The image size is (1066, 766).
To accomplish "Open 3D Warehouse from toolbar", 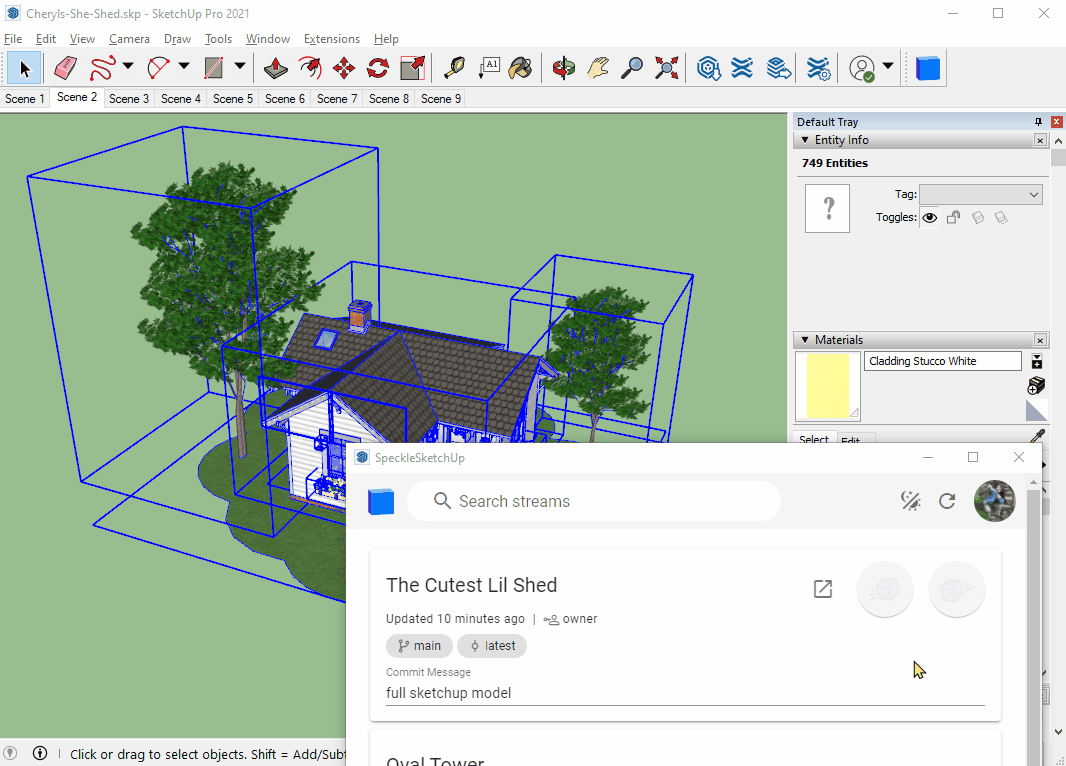I will click(708, 68).
